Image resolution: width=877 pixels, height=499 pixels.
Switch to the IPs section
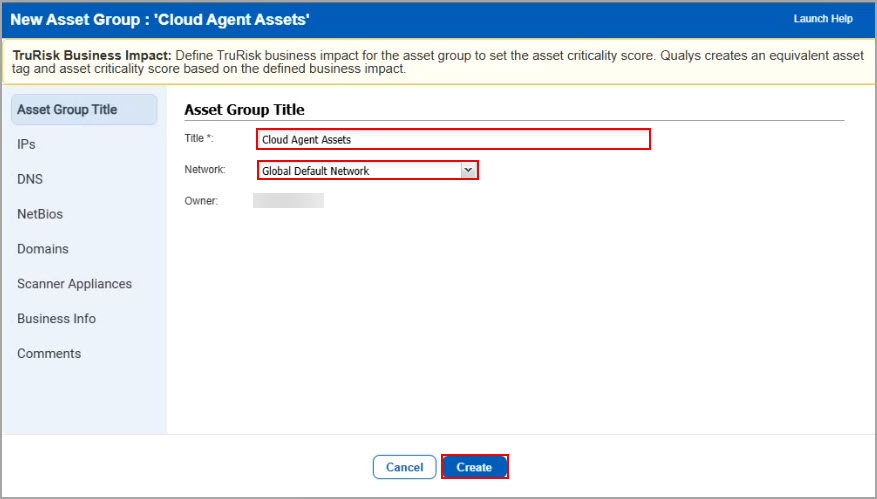click(26, 144)
